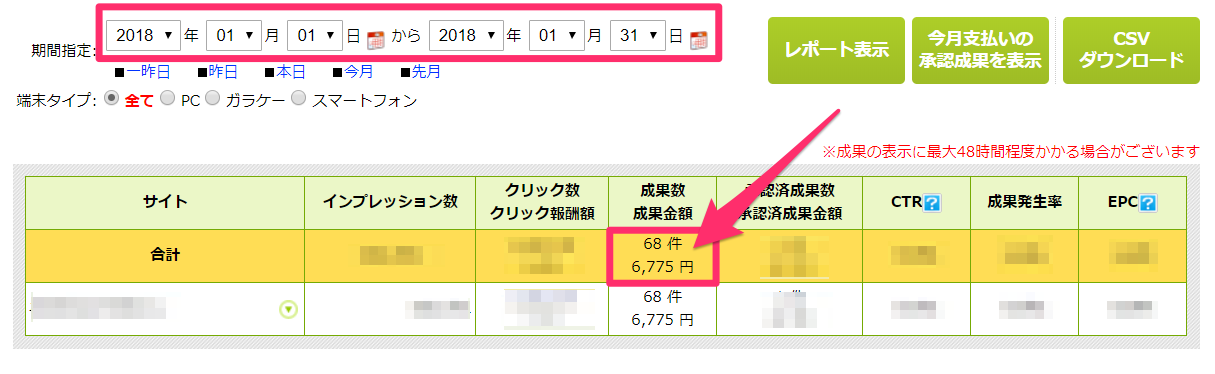Click the 本日 quick date link
This screenshot has width=1215, height=374.
pos(290,72)
